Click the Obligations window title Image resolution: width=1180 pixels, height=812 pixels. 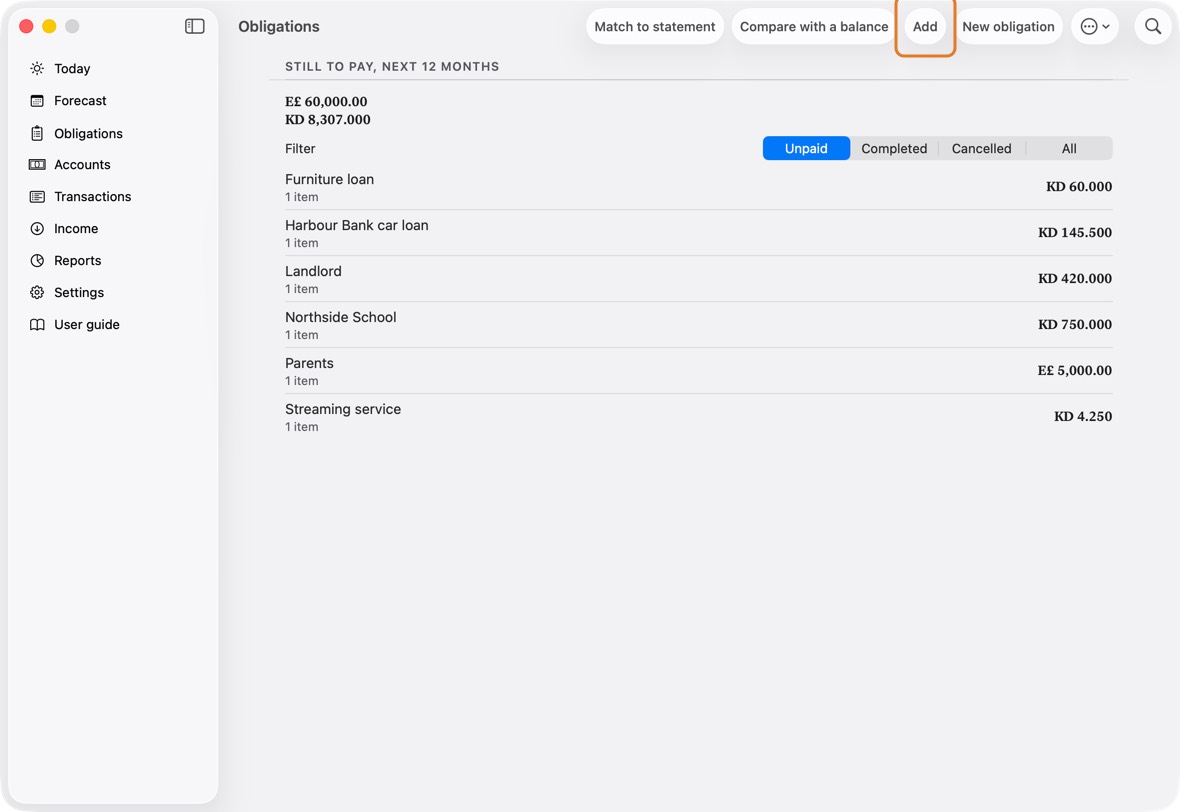pyautogui.click(x=278, y=26)
